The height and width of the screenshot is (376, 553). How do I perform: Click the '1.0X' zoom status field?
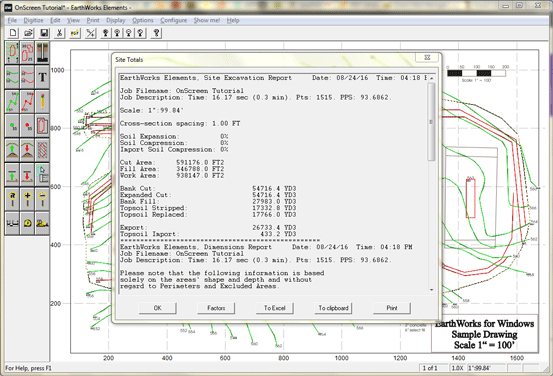[457, 368]
